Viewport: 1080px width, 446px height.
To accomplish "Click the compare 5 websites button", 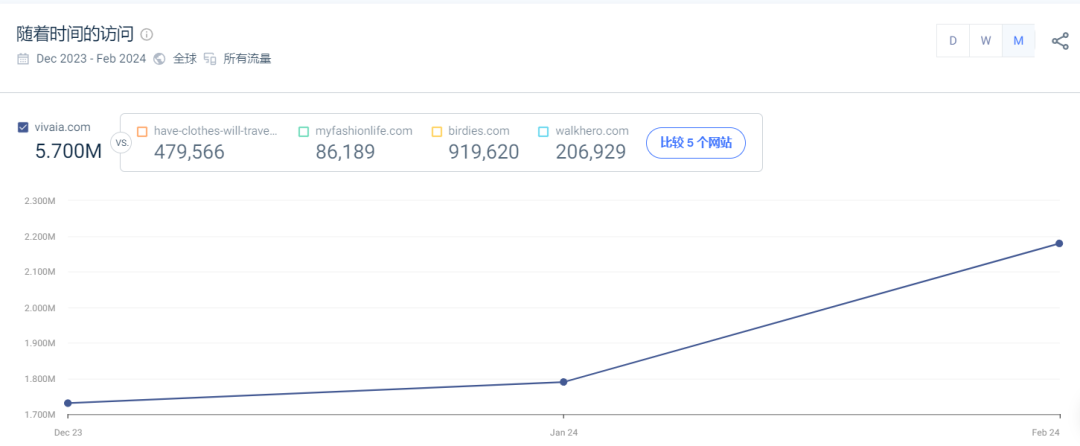I will [695, 143].
